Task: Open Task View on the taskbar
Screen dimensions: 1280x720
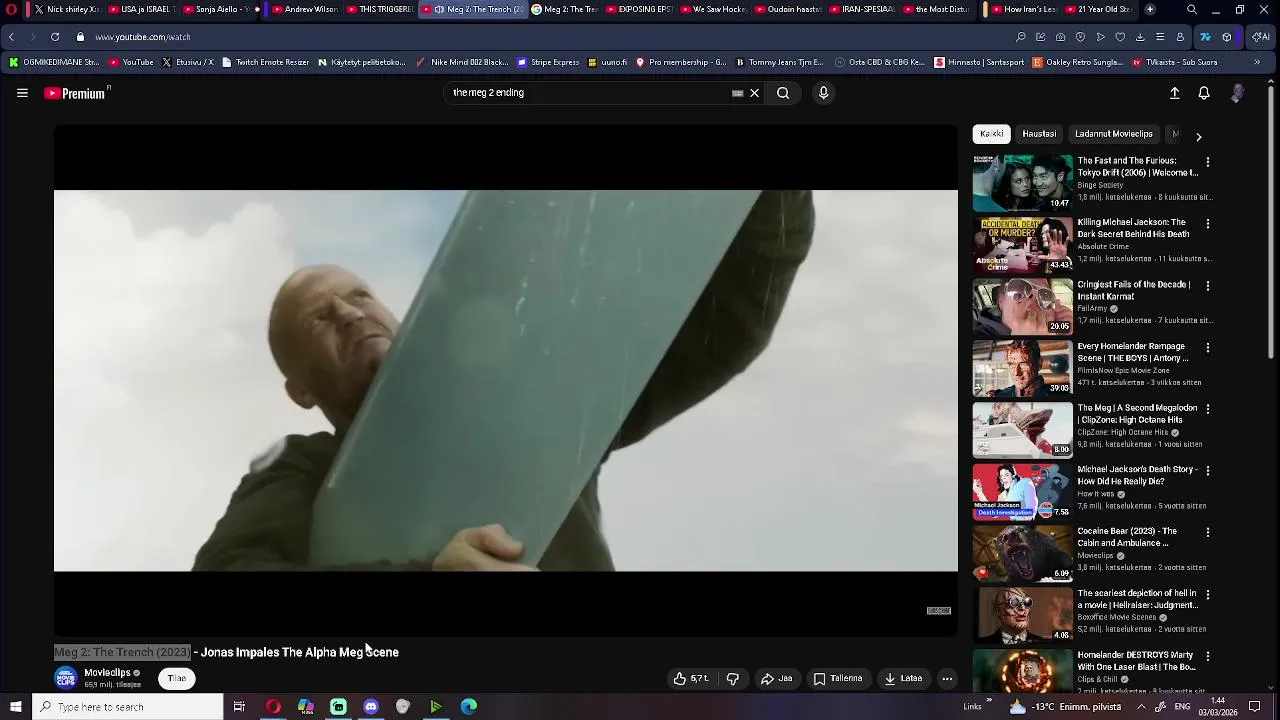Action: click(239, 707)
